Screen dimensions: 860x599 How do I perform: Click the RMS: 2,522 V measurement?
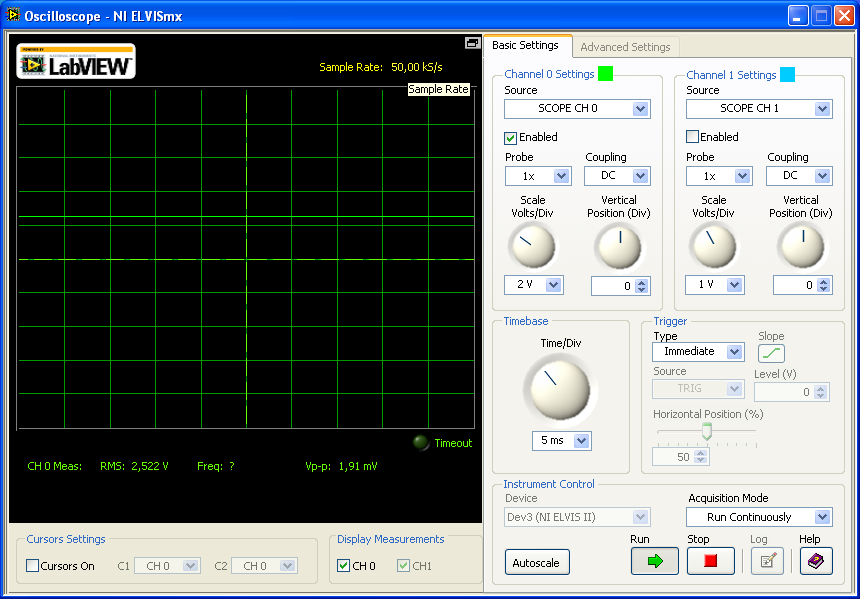pos(134,467)
